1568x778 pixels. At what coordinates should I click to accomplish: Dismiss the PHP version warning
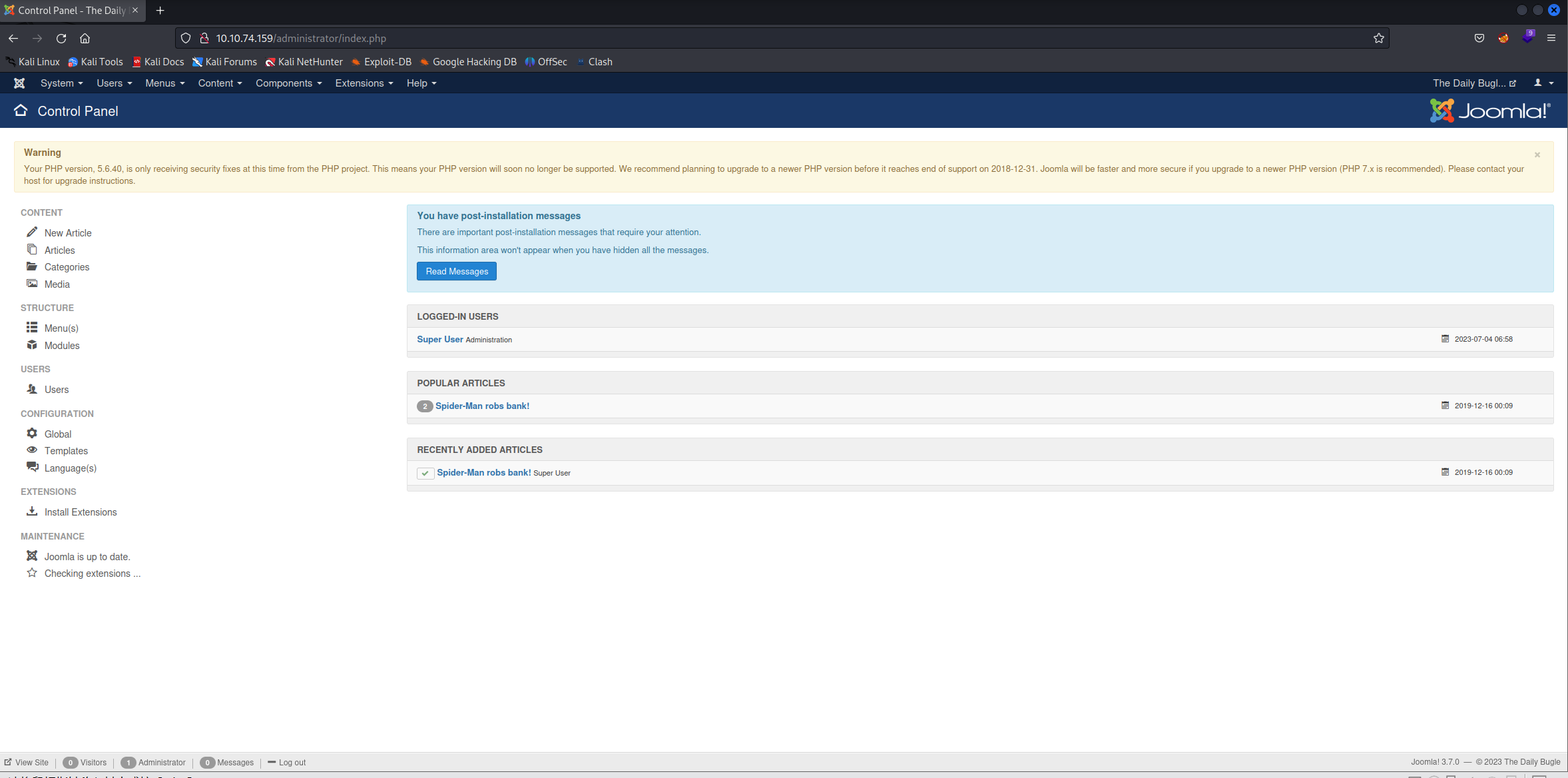point(1537,155)
